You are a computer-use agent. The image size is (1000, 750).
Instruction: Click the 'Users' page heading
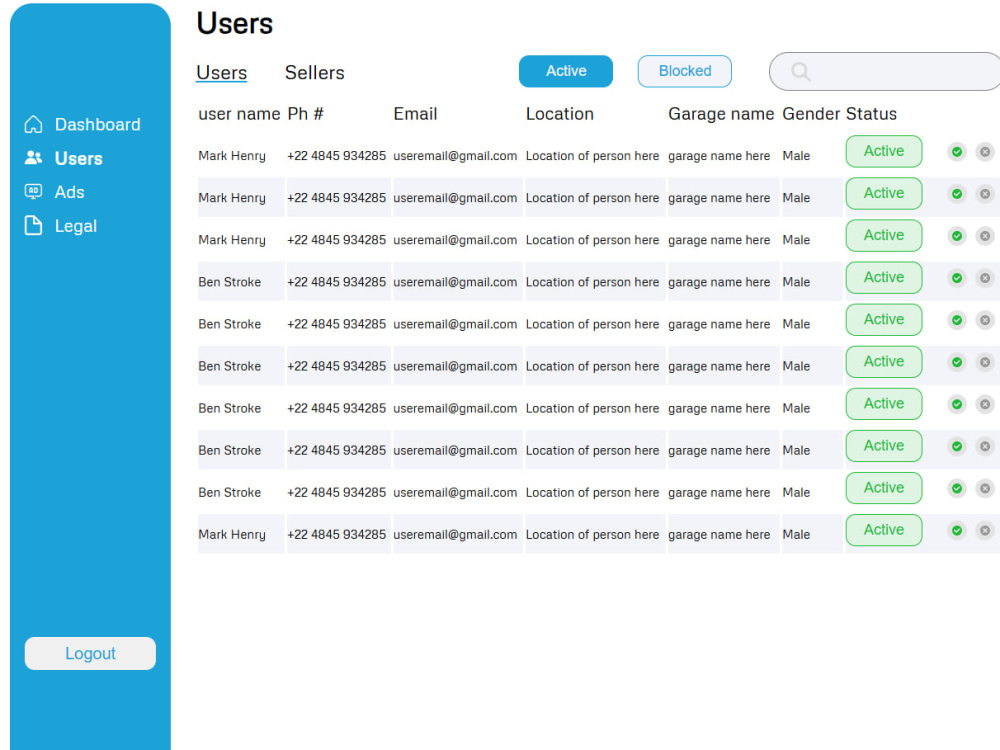coord(235,24)
